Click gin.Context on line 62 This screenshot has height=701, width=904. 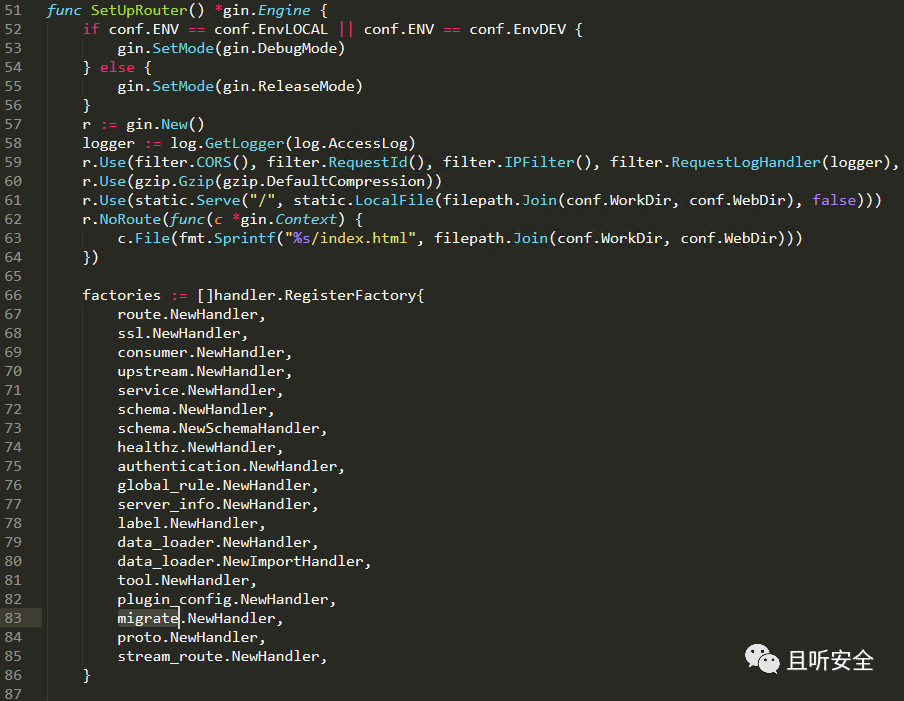289,220
